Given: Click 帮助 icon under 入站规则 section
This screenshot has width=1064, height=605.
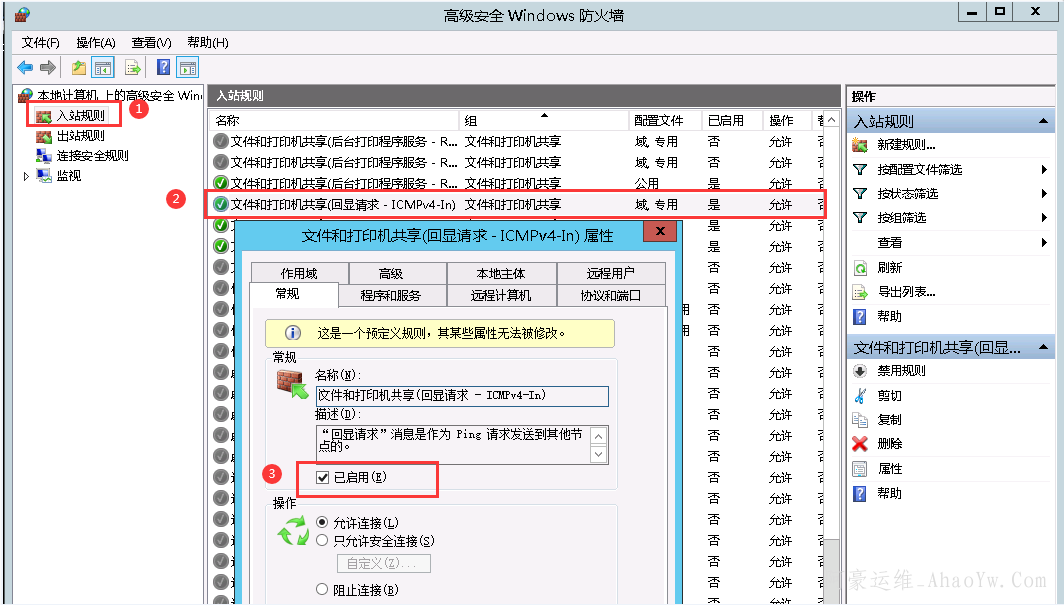Looking at the screenshot, I should [860, 316].
